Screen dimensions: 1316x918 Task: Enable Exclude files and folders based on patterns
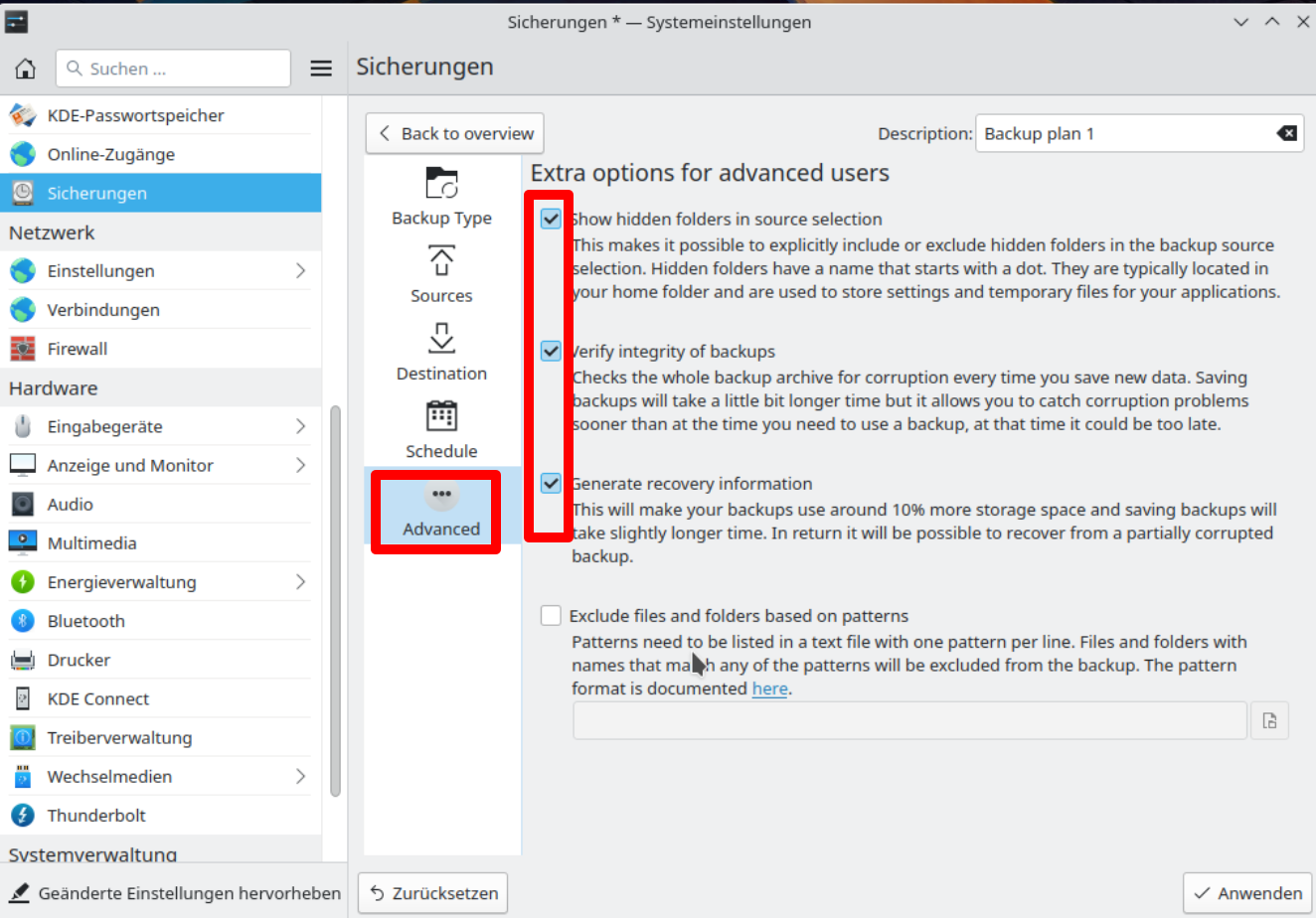pyautogui.click(x=551, y=616)
